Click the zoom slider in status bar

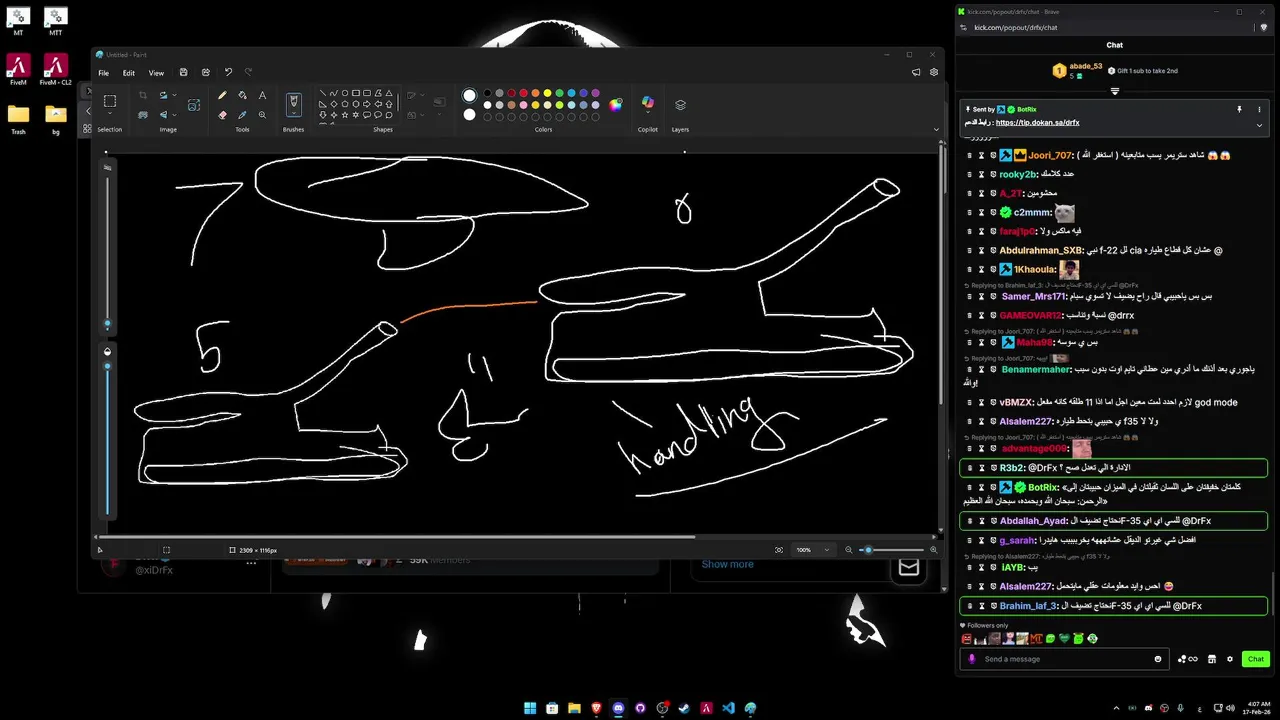click(x=891, y=550)
